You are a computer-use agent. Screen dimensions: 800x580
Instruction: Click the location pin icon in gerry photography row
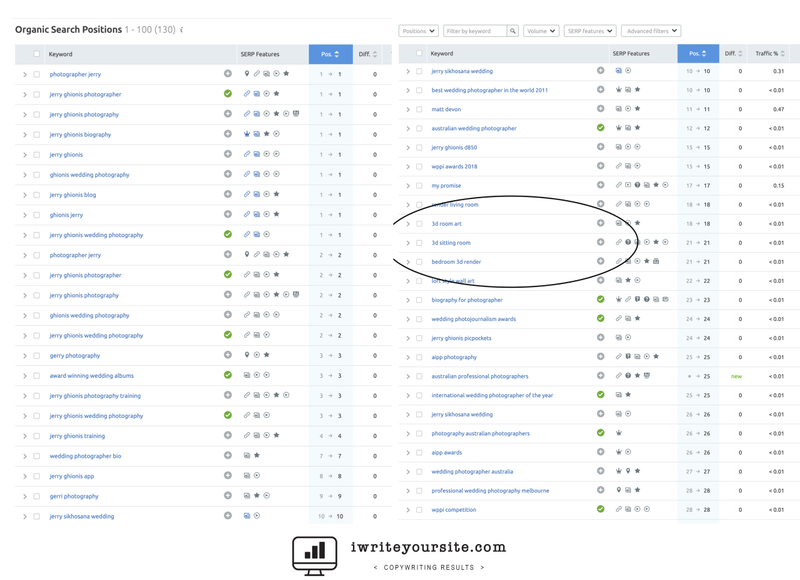[247, 355]
